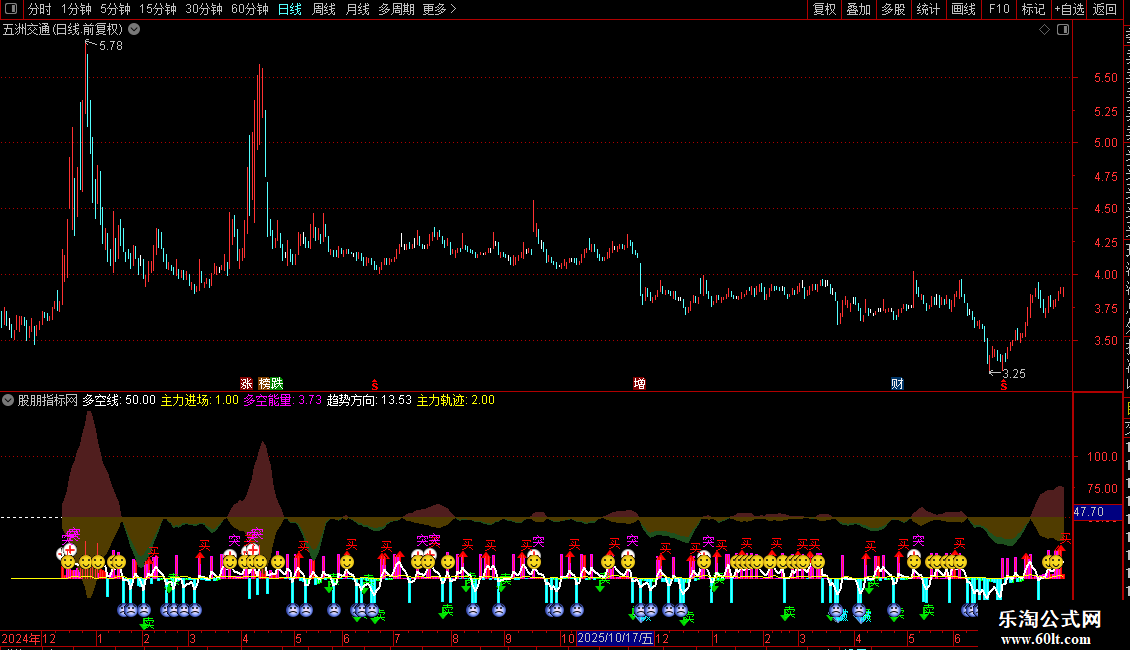Image resolution: width=1130 pixels, height=650 pixels.
Task: Click the 主力轨迹: 2.00 readout
Action: (x=456, y=400)
